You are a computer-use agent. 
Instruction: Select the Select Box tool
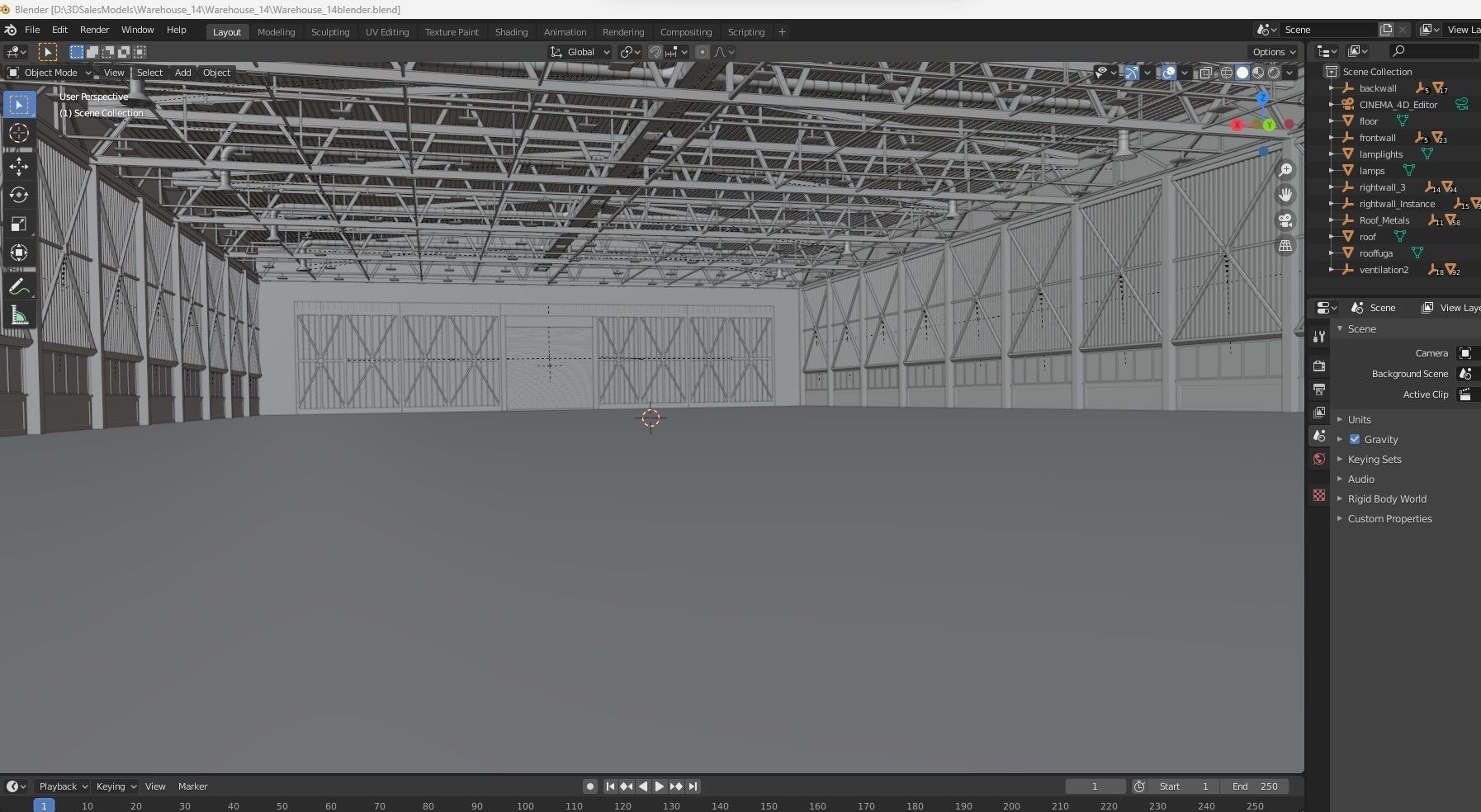pos(19,105)
